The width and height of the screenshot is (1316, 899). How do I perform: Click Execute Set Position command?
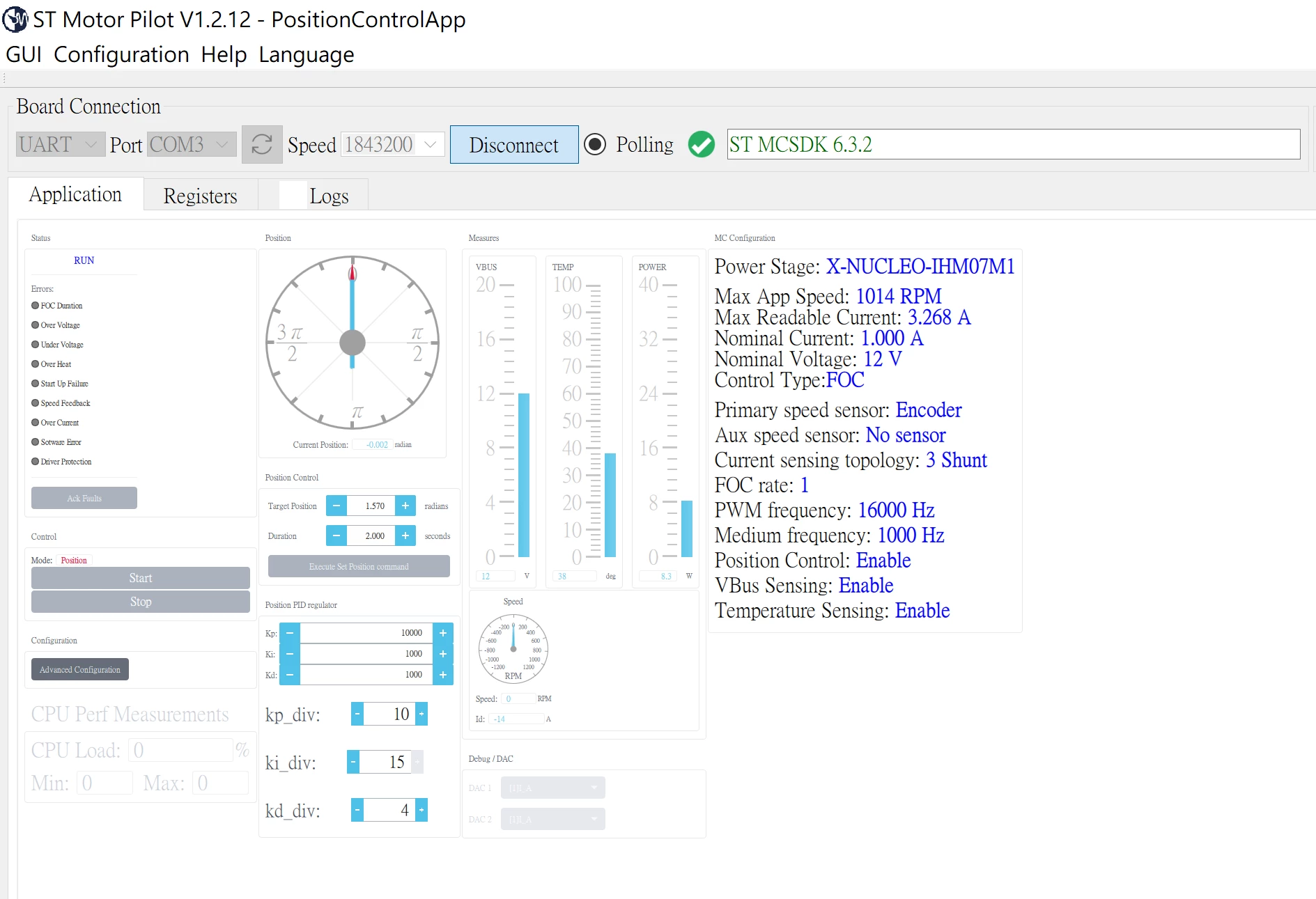pyautogui.click(x=359, y=566)
